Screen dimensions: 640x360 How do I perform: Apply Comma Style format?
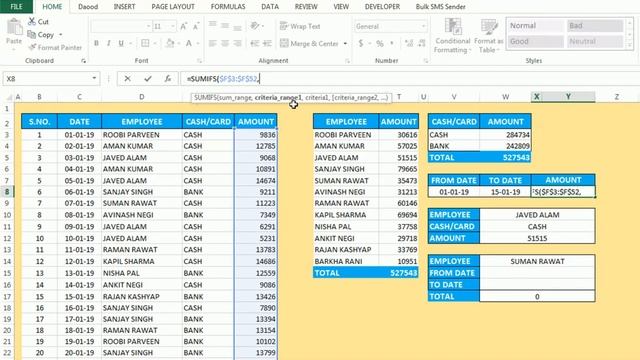coord(392,43)
